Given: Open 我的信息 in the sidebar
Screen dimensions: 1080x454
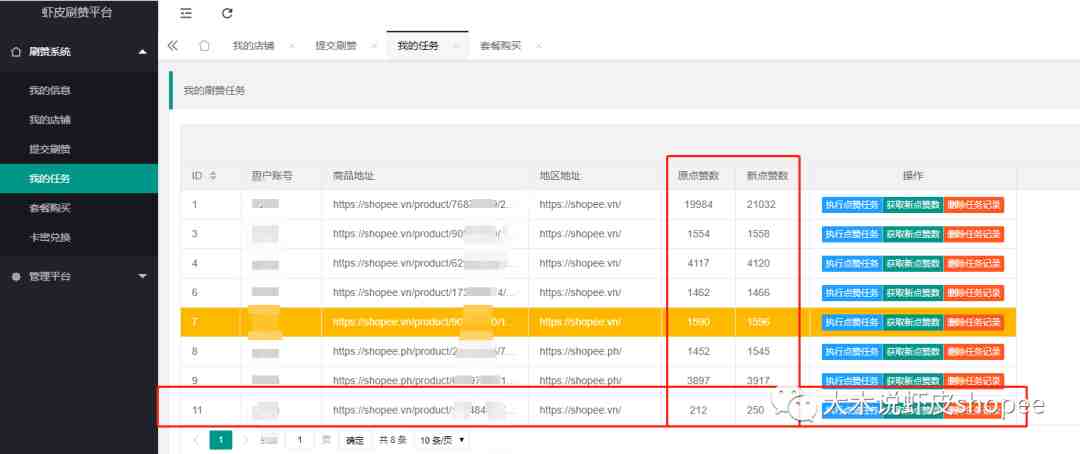Looking at the screenshot, I should 49,91.
